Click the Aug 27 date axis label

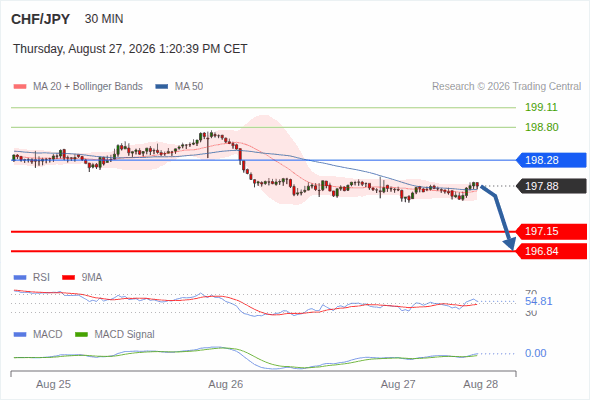(x=398, y=384)
